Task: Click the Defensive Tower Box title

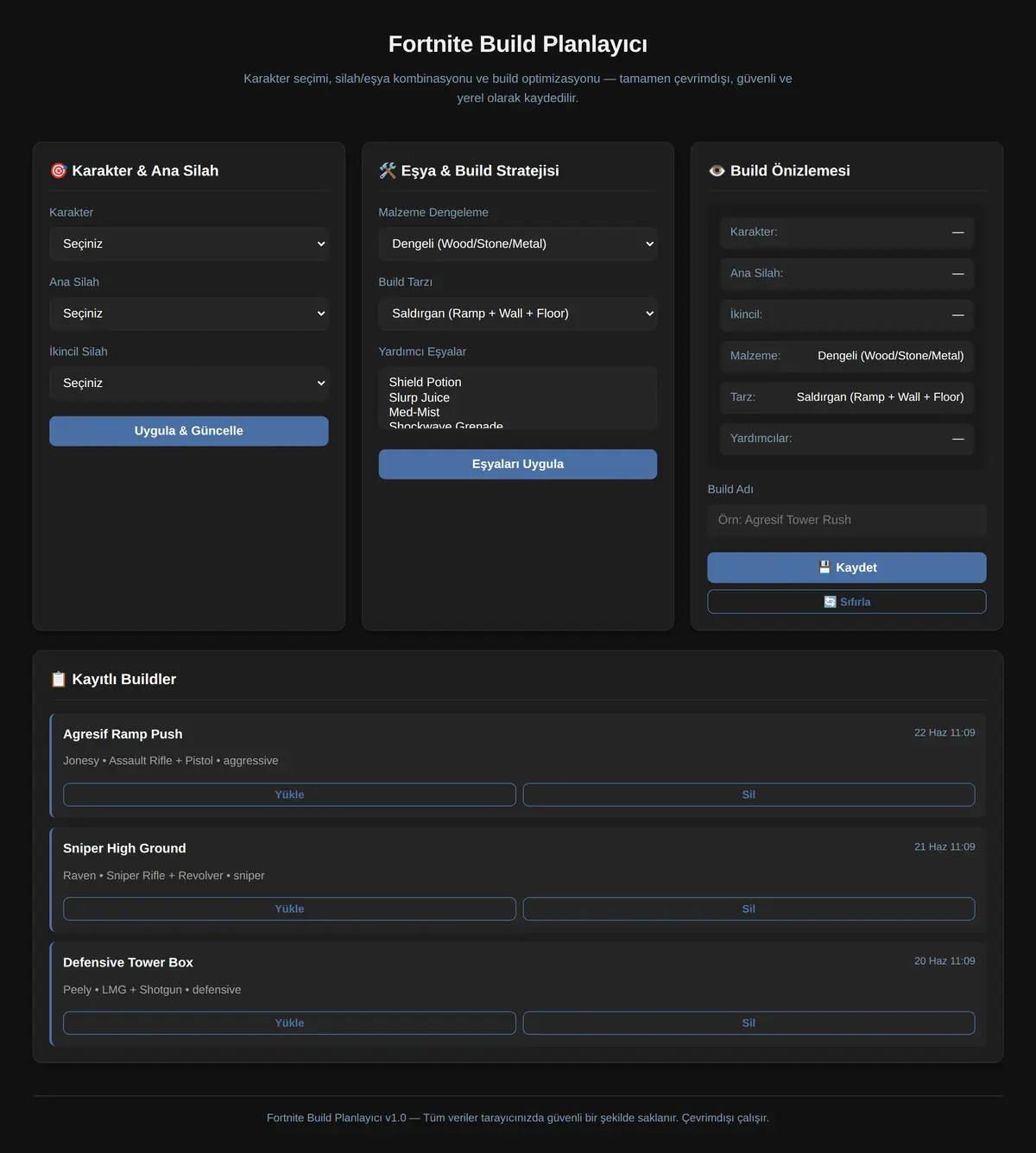Action: pyautogui.click(x=128, y=962)
